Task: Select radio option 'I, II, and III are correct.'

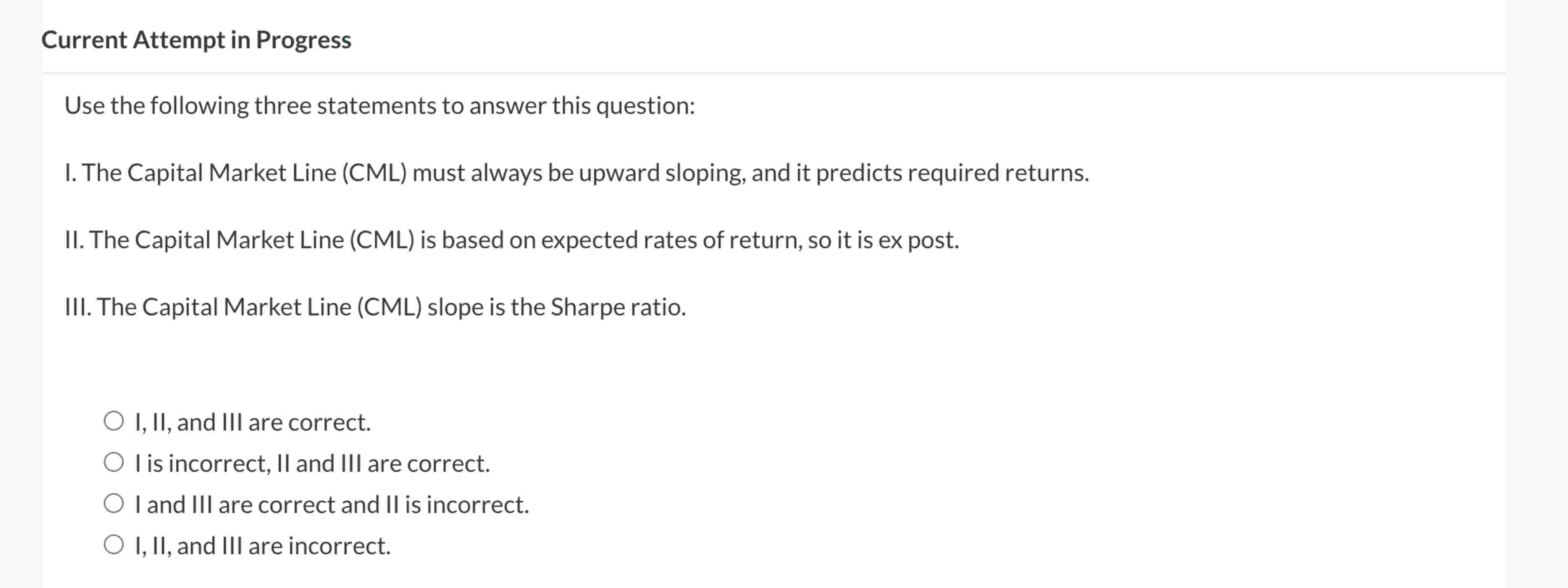Action: [x=252, y=422]
